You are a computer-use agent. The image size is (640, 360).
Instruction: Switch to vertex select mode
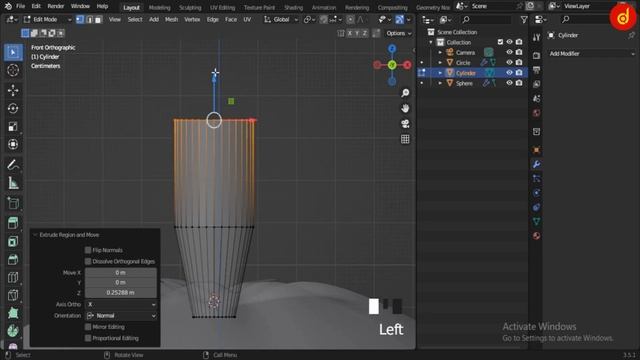pyautogui.click(x=80, y=19)
